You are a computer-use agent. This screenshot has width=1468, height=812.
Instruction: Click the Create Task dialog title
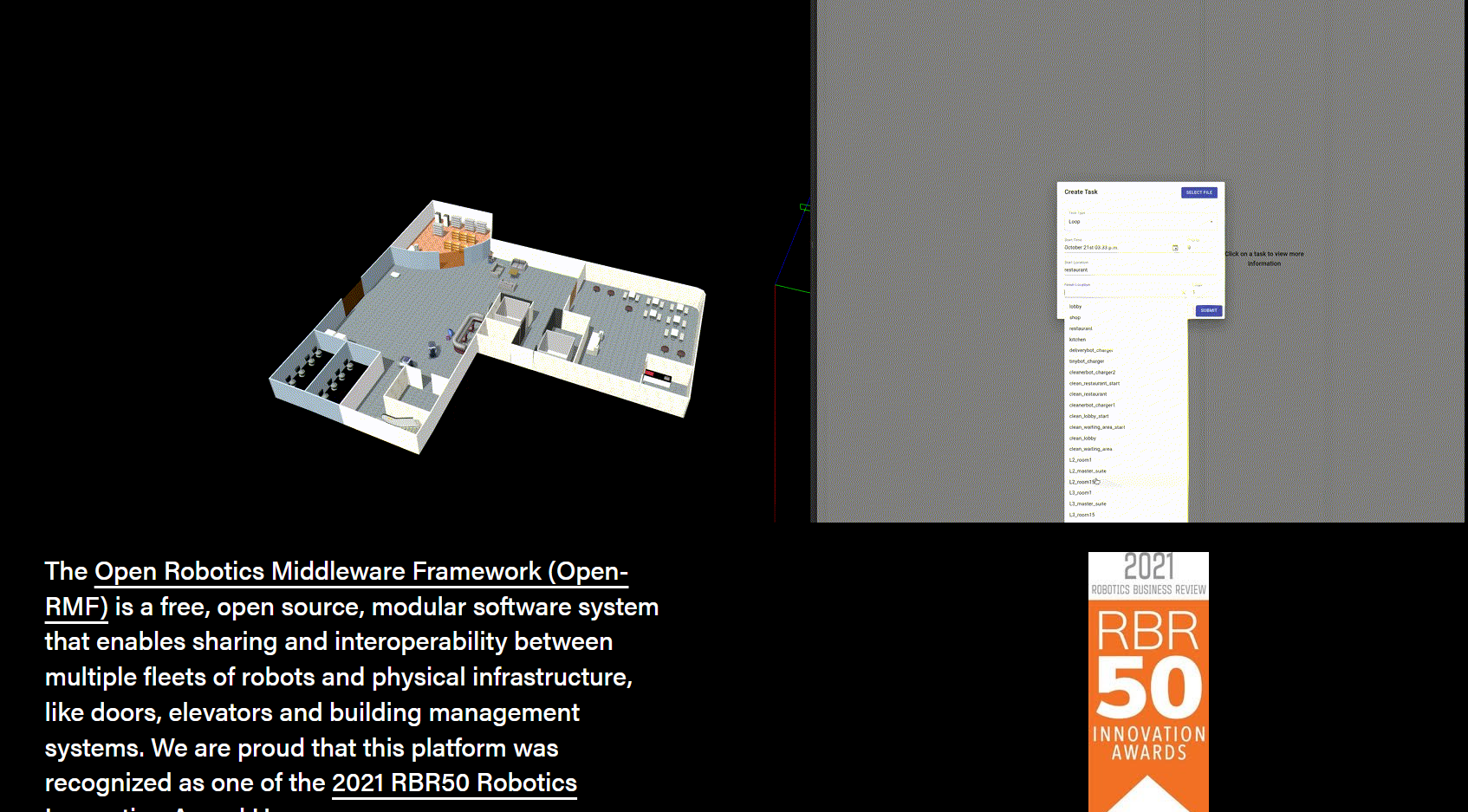tap(1081, 192)
